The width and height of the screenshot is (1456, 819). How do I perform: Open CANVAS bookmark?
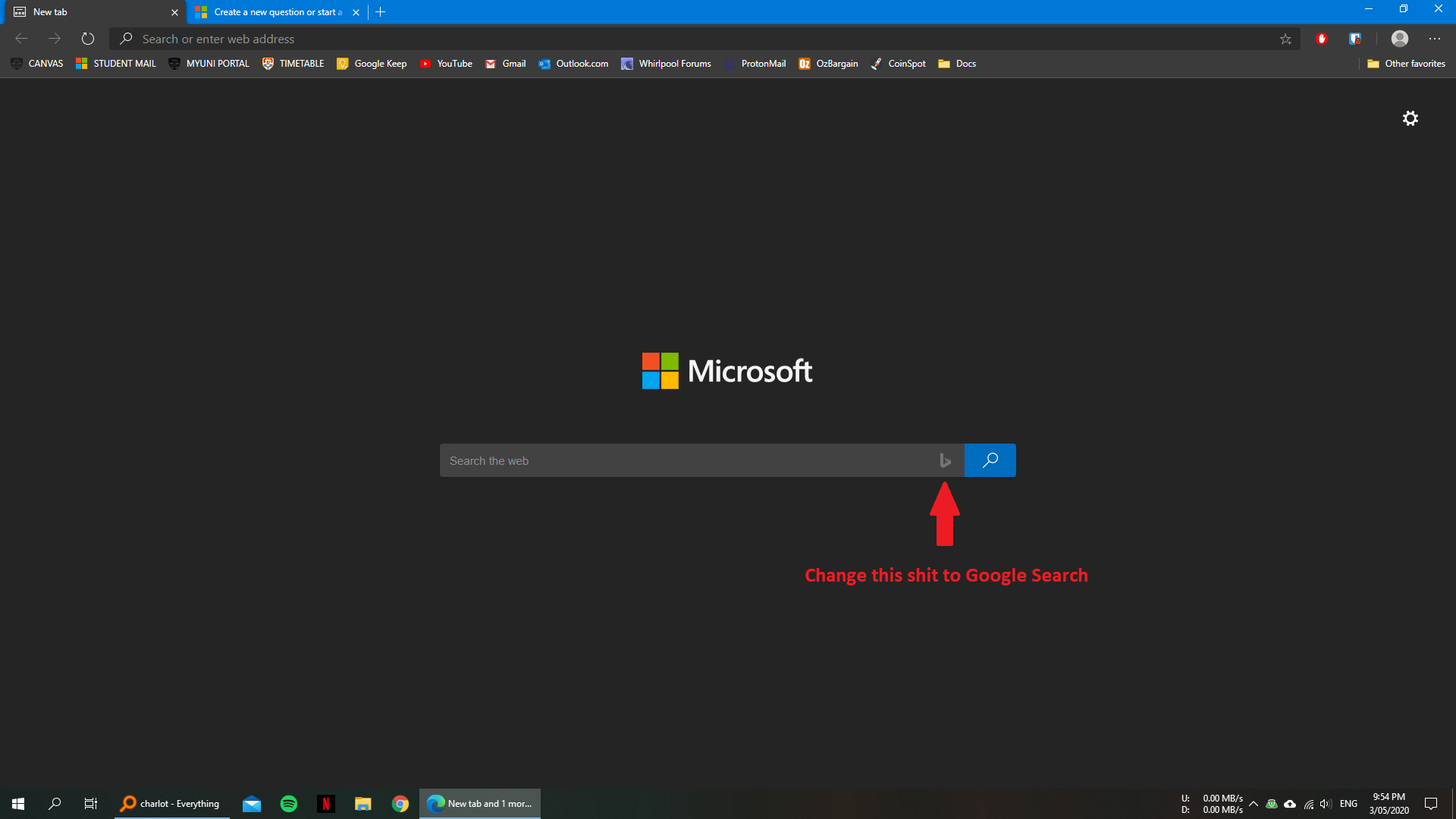[x=37, y=64]
